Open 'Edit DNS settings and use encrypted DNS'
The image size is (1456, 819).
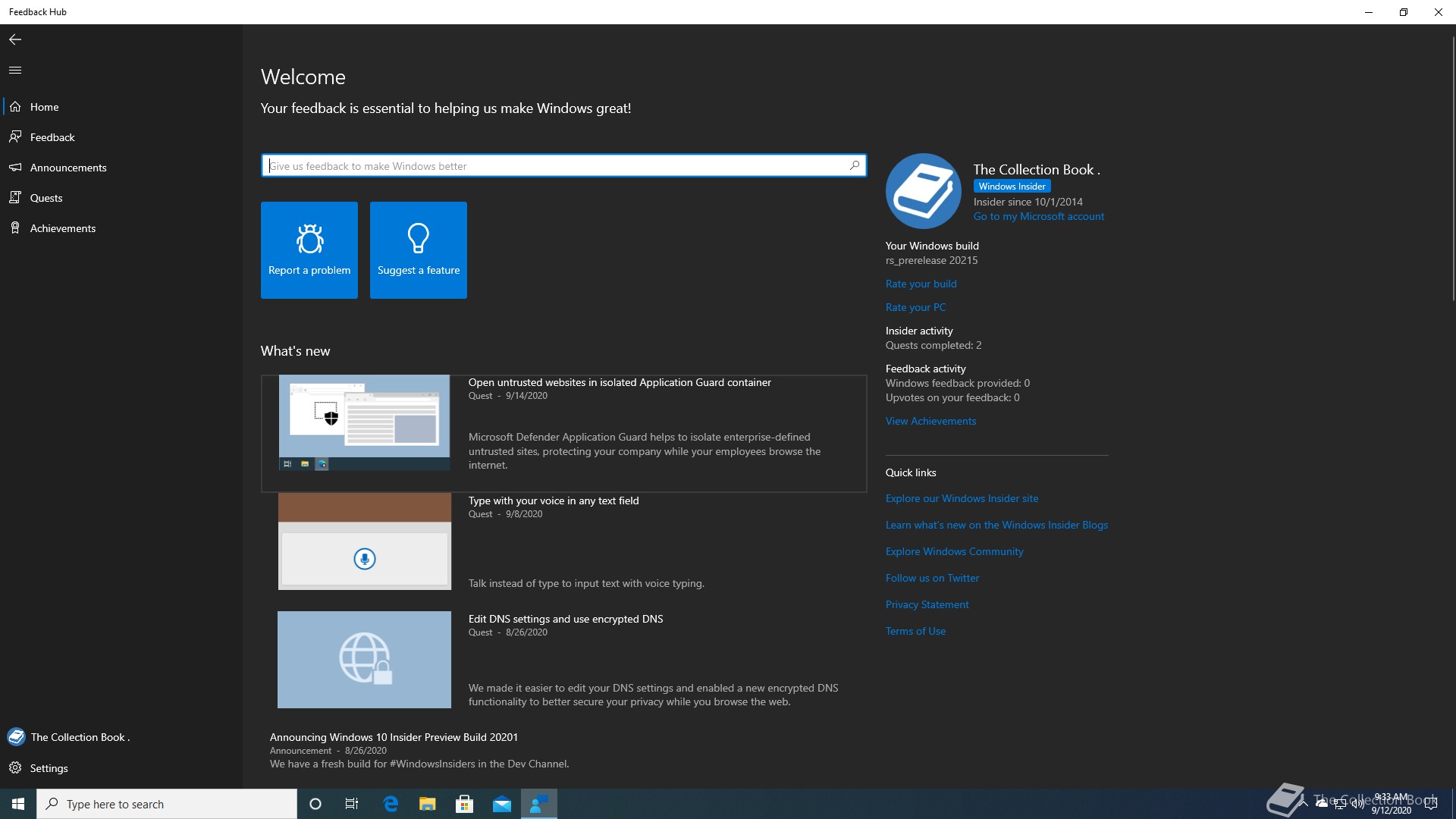coord(566,619)
